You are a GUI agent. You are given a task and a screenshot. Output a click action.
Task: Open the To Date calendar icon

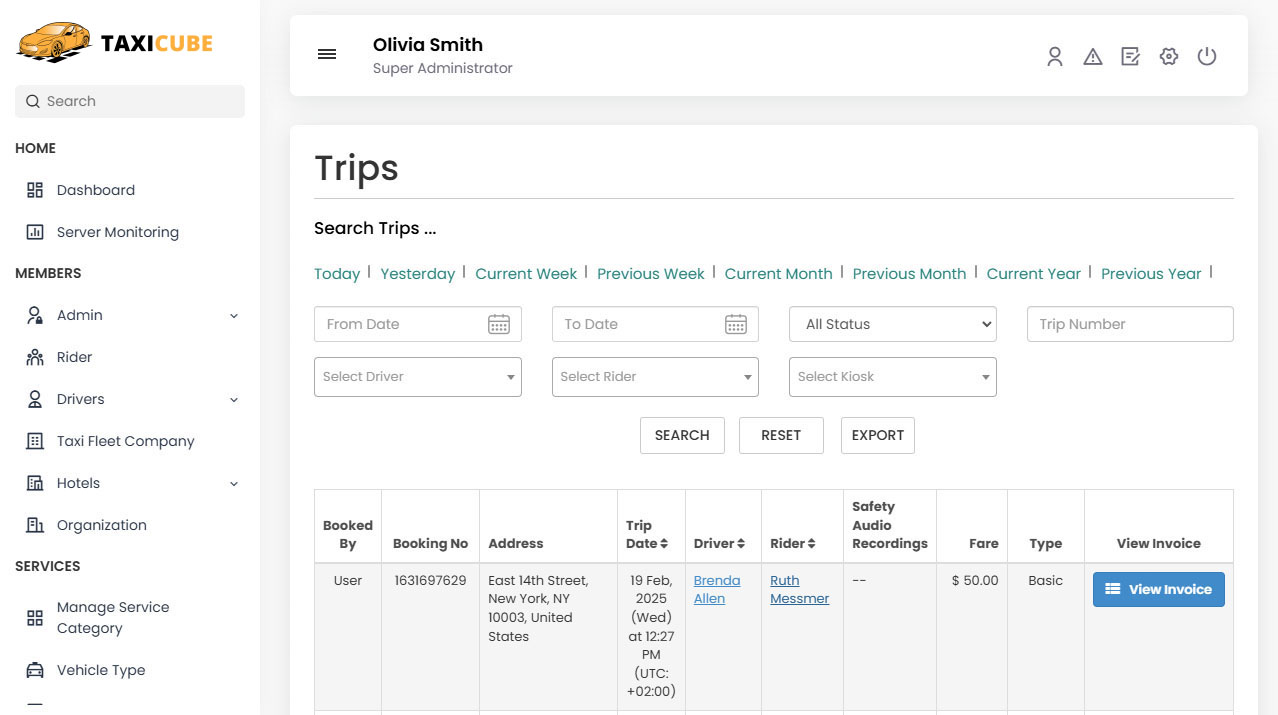tap(735, 324)
